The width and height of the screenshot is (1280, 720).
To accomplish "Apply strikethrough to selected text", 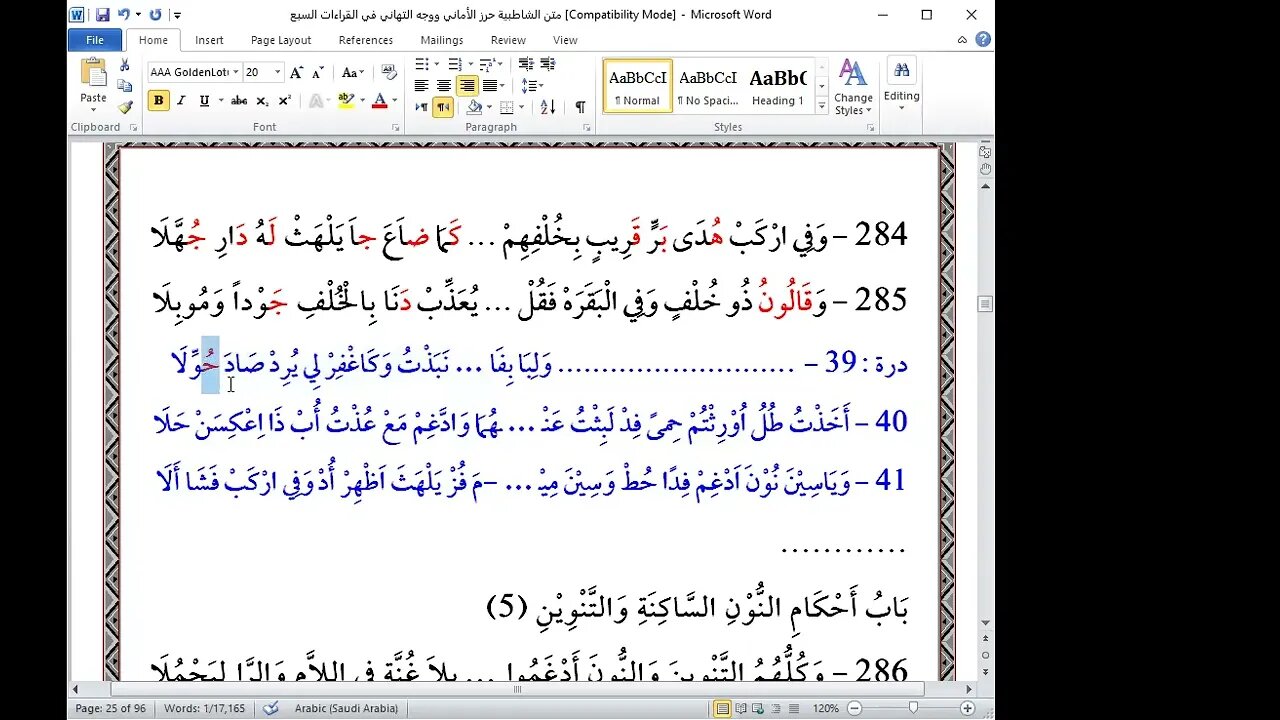I will click(239, 101).
